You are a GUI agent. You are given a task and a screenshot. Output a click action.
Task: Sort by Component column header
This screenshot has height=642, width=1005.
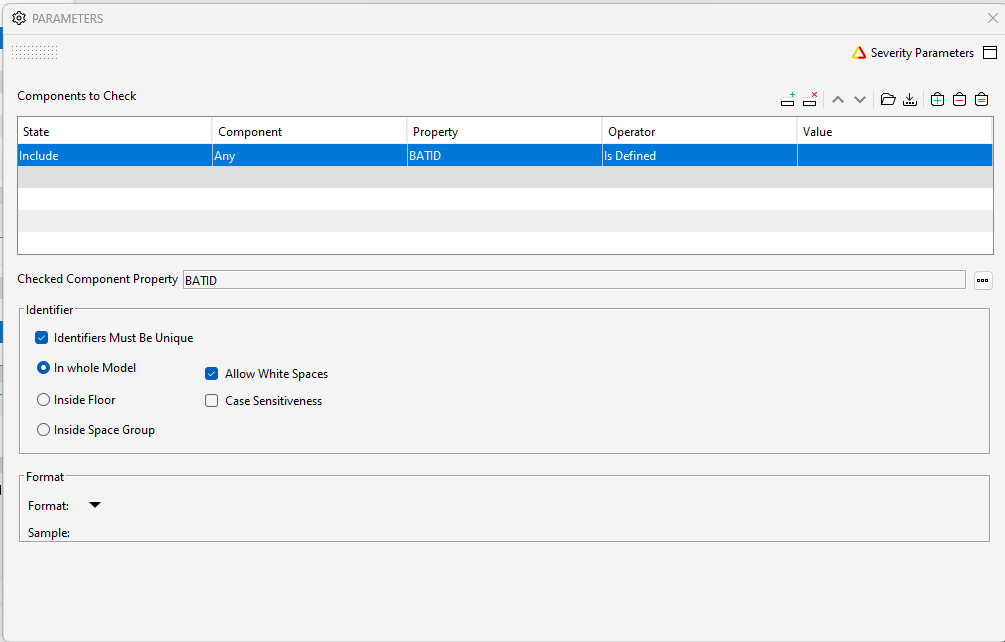[x=310, y=131]
